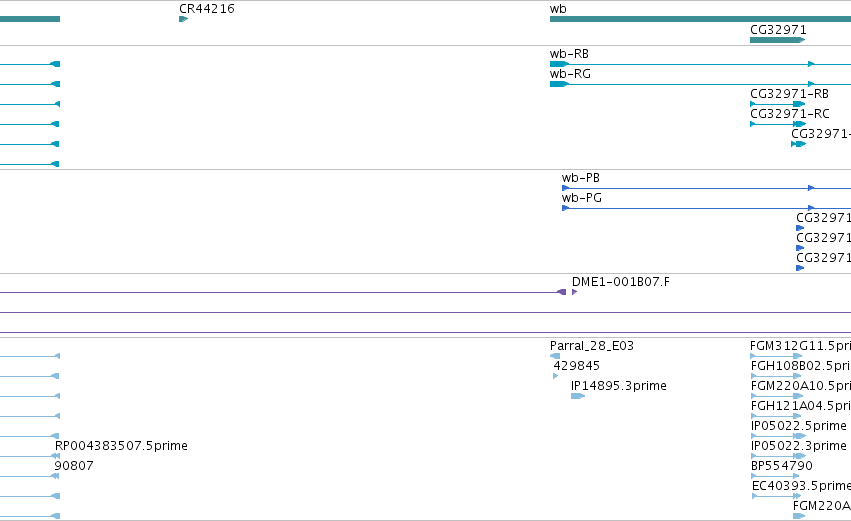Select the small CR44216 gene arrow glyph

point(183,19)
